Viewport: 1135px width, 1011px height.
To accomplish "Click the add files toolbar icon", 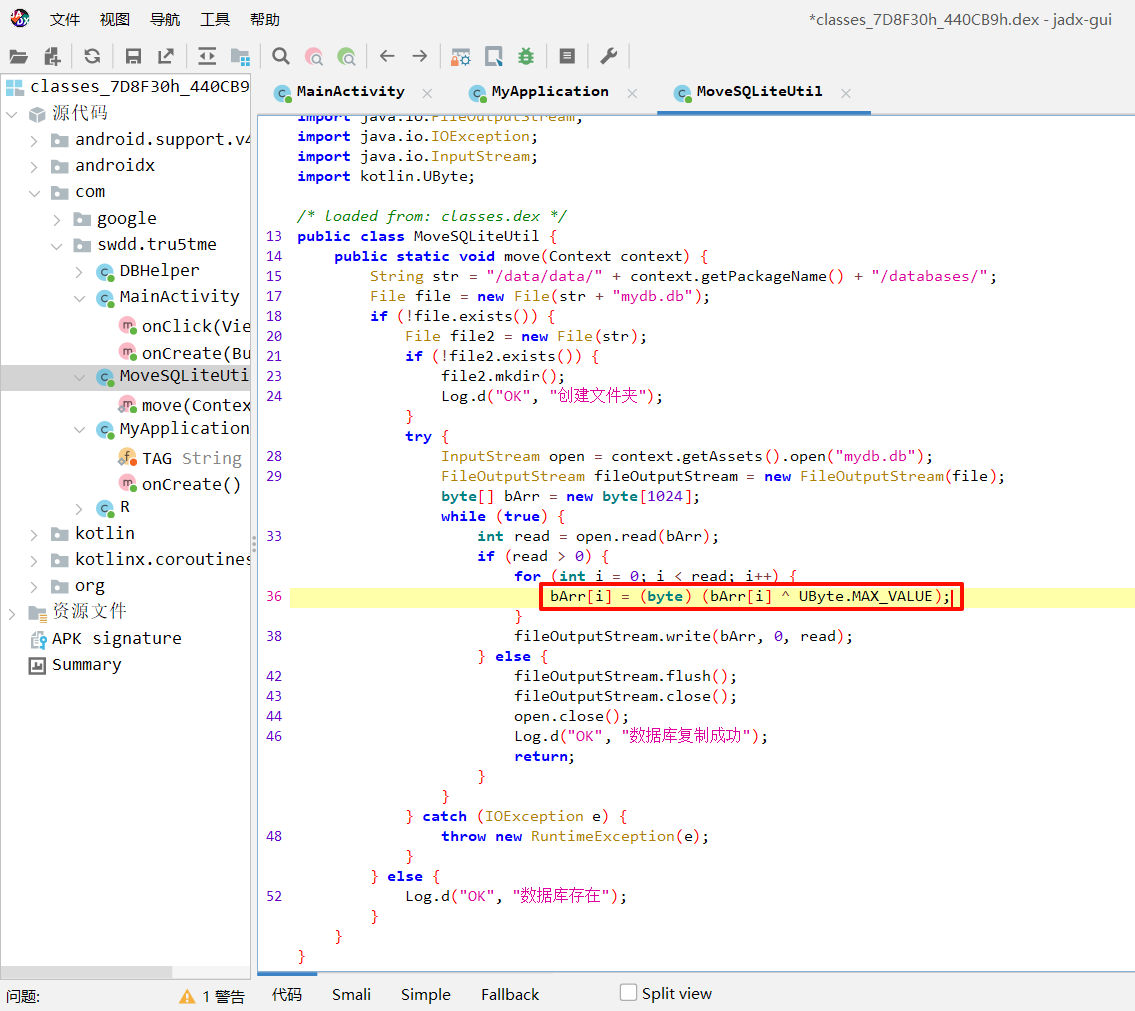I will click(50, 56).
